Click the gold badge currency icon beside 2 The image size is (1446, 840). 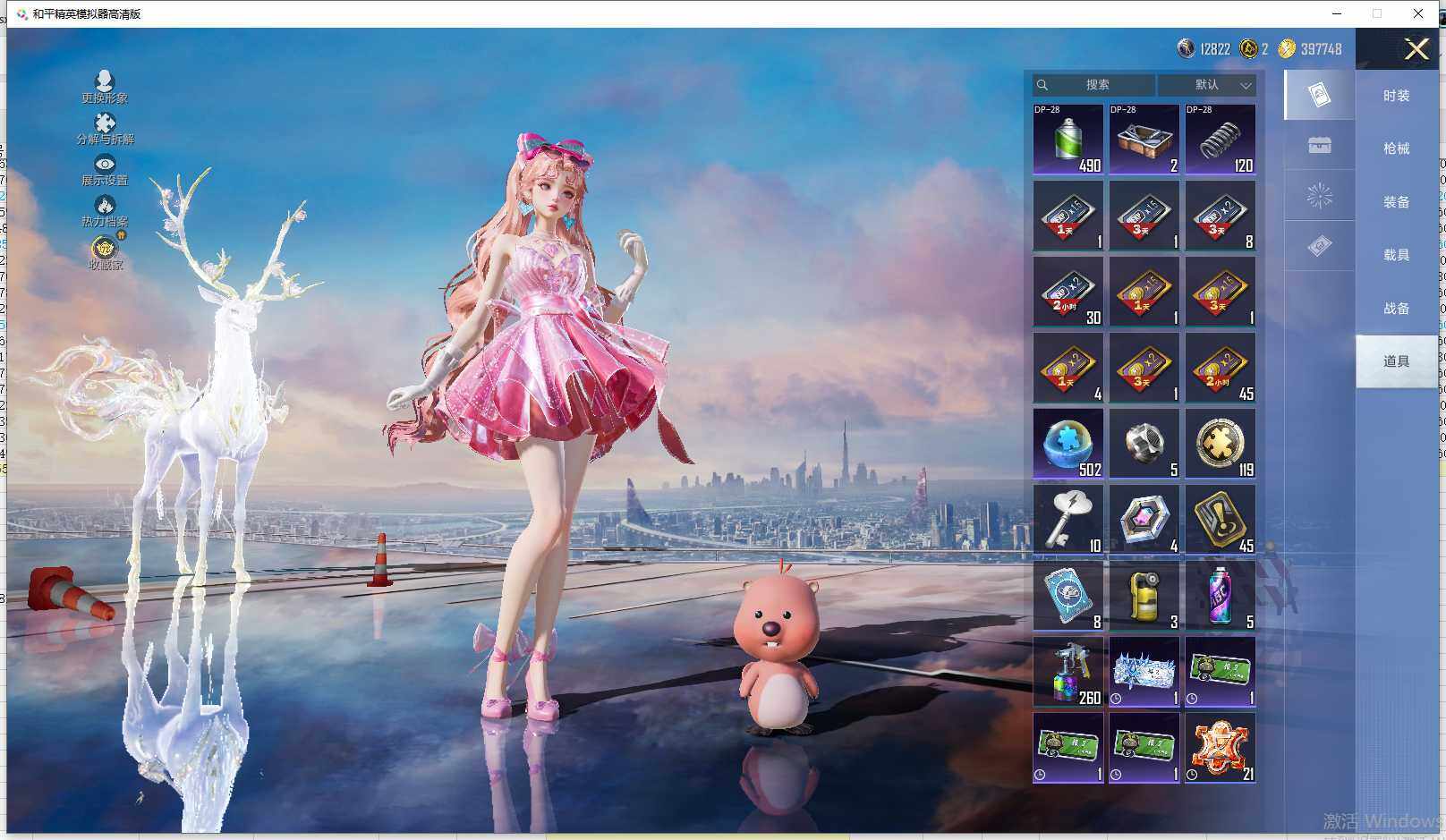tap(1248, 48)
